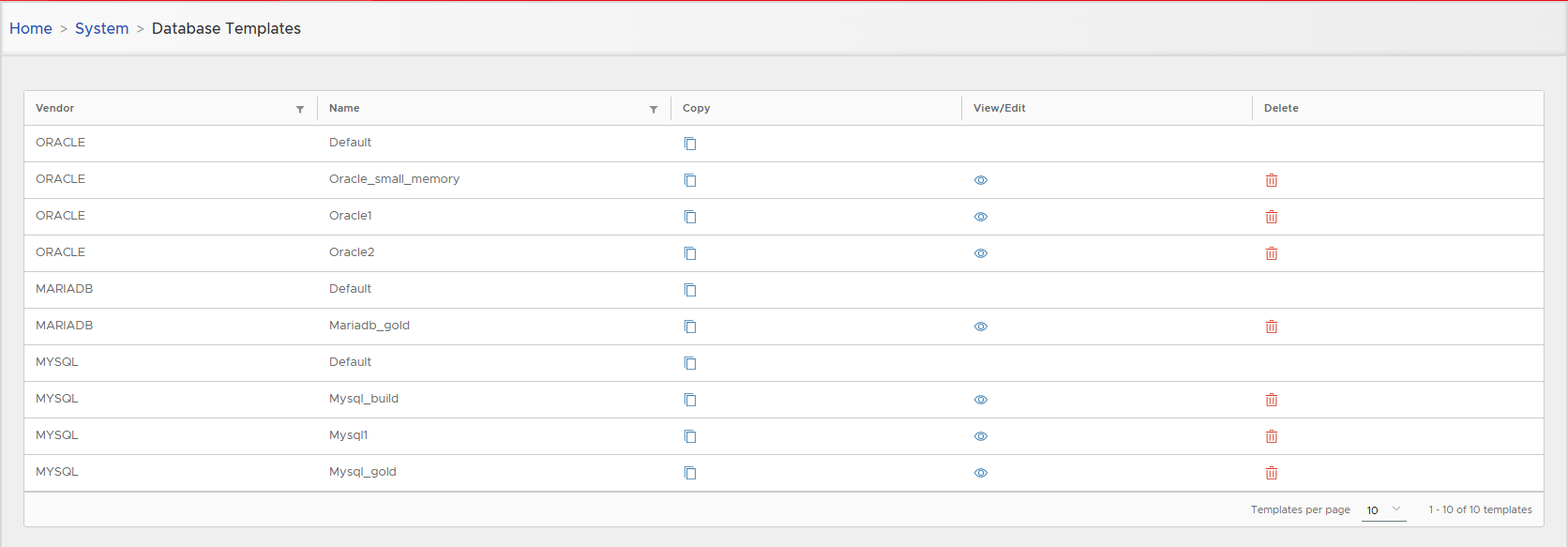The image size is (1568, 547).
Task: Copy the MYSQL Default template
Action: 690,363
